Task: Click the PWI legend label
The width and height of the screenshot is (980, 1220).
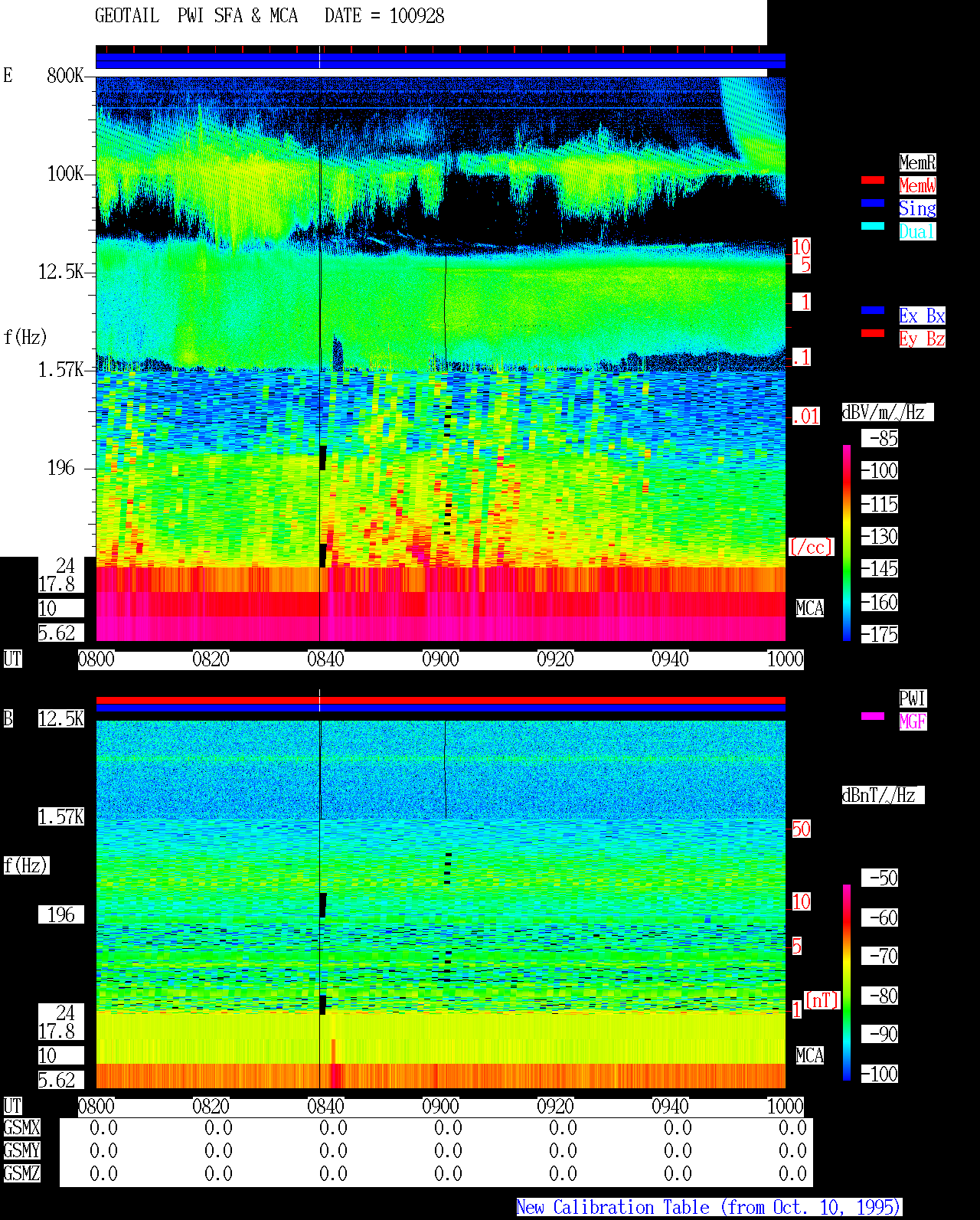Action: coord(913,698)
